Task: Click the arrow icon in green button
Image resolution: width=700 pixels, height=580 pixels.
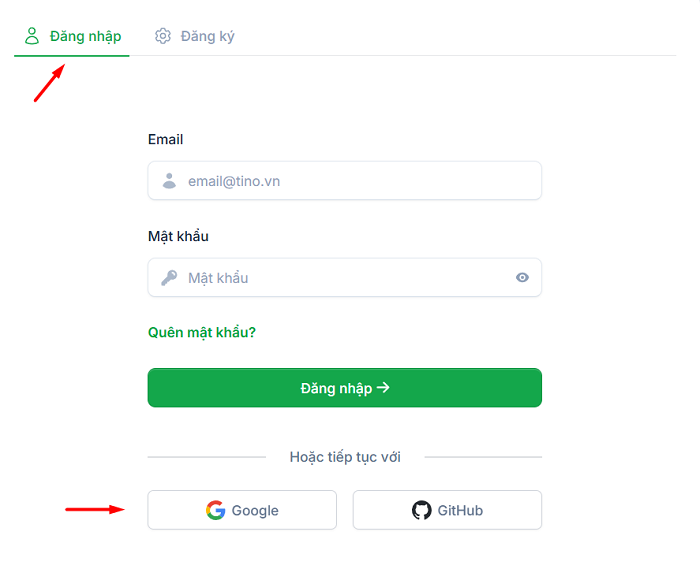Action: coord(383,388)
